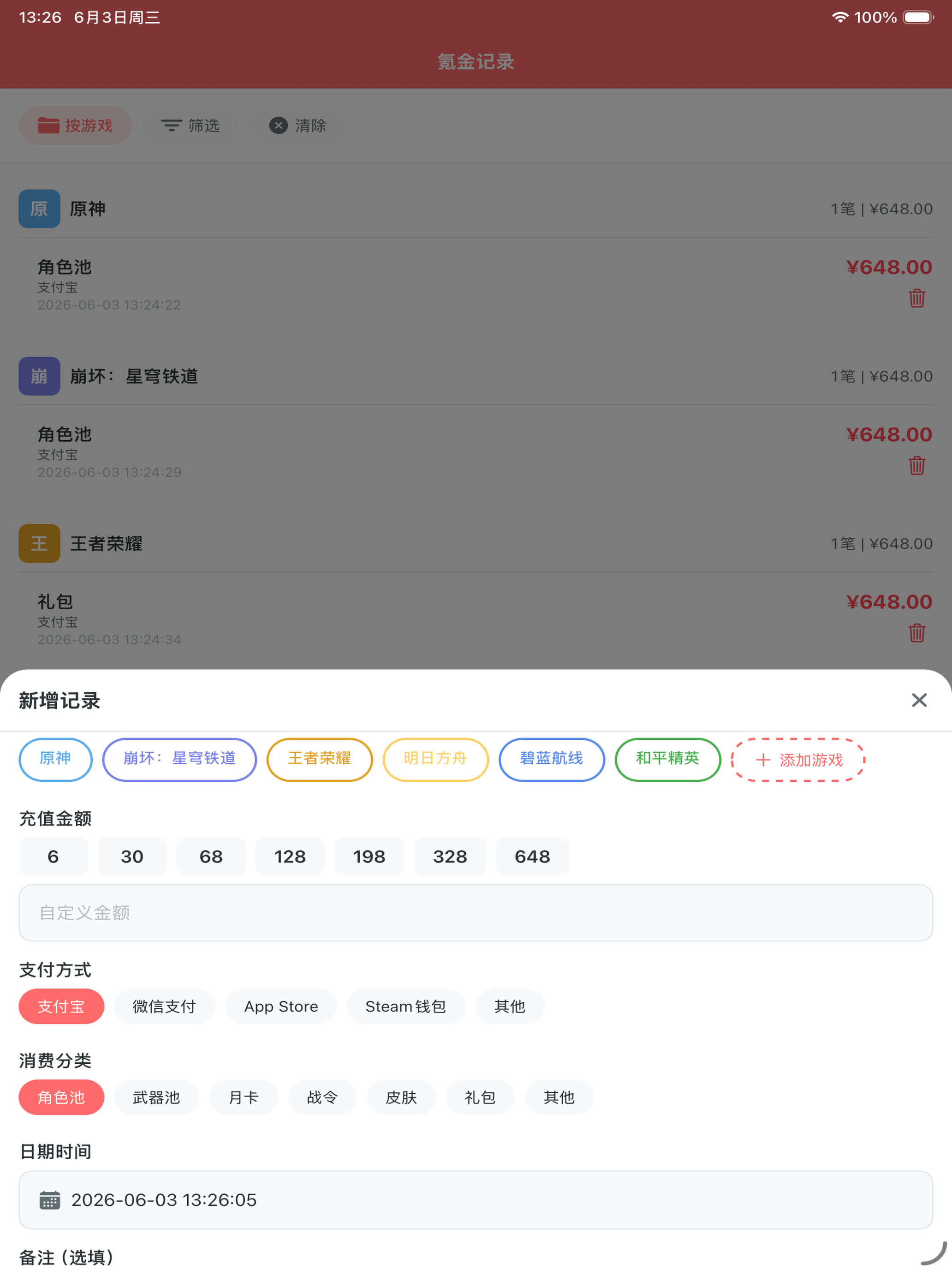Delete the 原神 角色池 record
The height and width of the screenshot is (1270, 952).
916,298
